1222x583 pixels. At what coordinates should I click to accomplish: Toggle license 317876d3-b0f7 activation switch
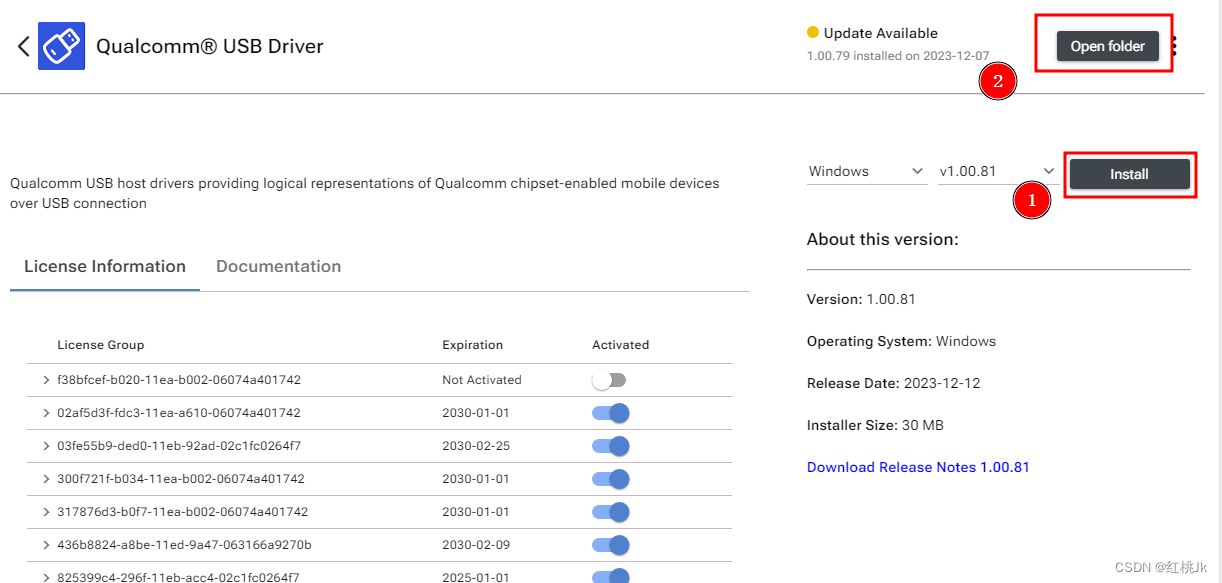pos(611,512)
